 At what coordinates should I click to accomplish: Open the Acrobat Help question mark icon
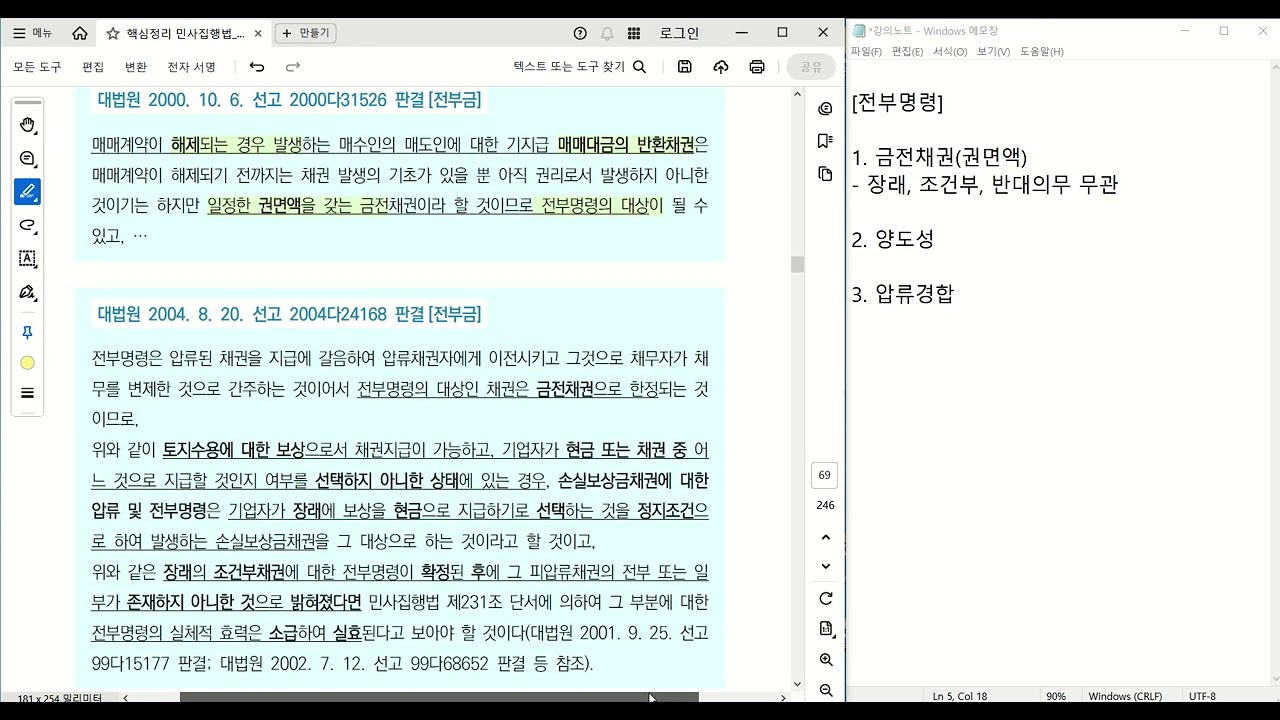click(x=580, y=33)
